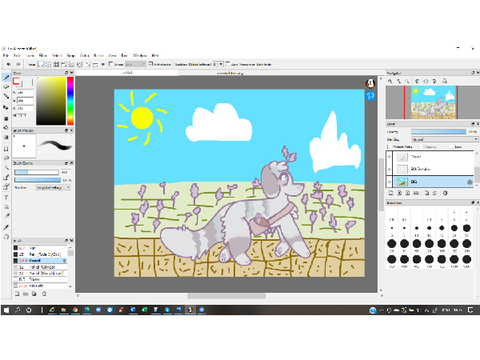Image resolution: width=480 pixels, height=360 pixels.
Task: Toggle the AntiAliasing checkbox in the top toolbar
Action: click(x=150, y=63)
